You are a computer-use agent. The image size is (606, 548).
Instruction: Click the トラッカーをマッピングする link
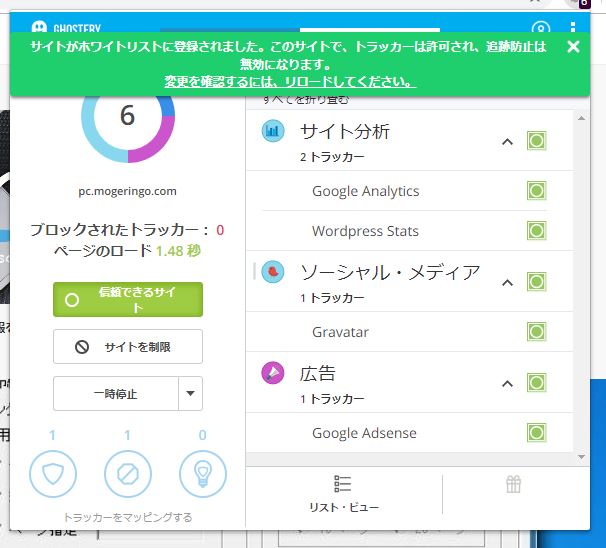coord(128,517)
